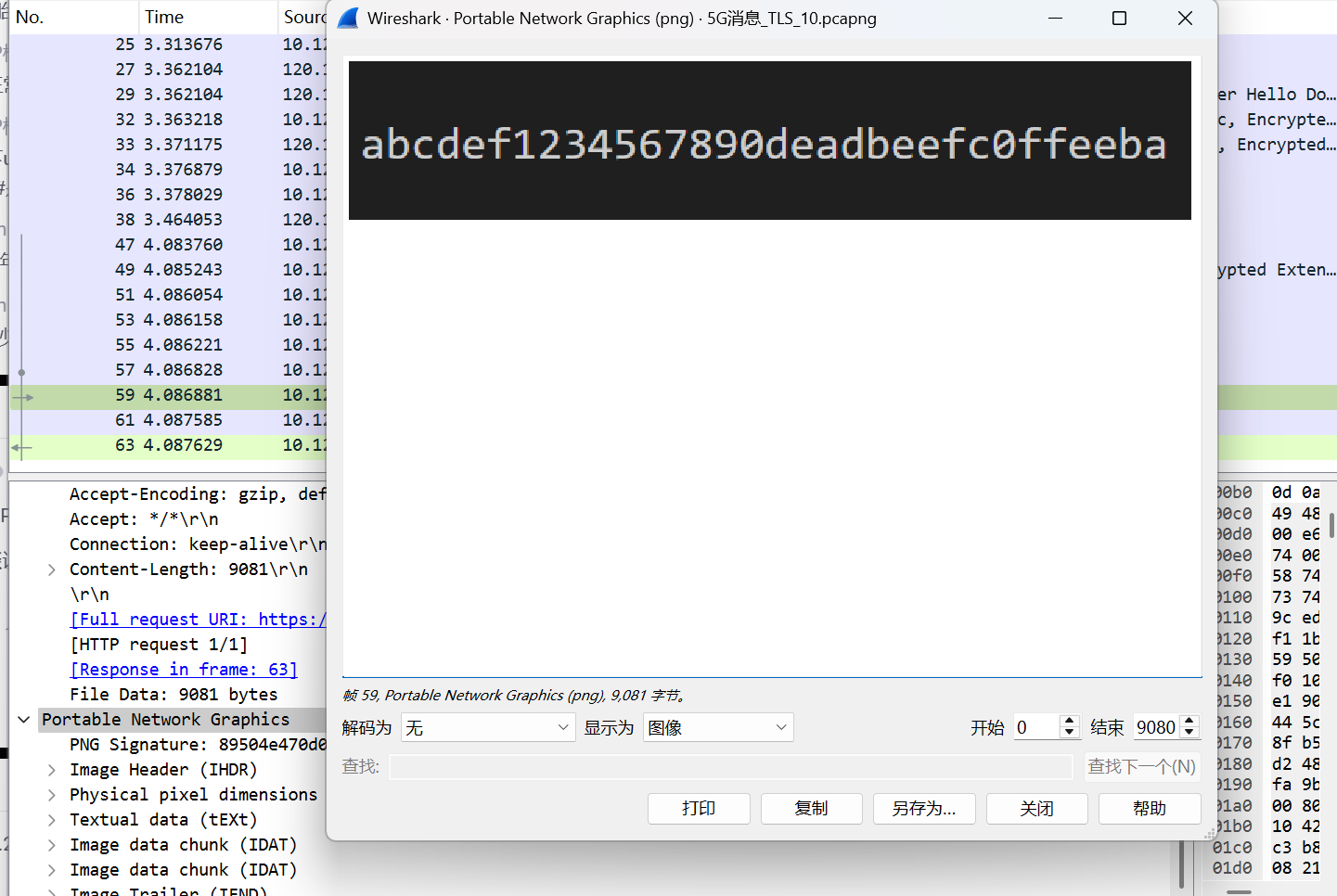Select packet number 36 in packet list
Viewport: 1337px width, 896px height.
pos(168,195)
